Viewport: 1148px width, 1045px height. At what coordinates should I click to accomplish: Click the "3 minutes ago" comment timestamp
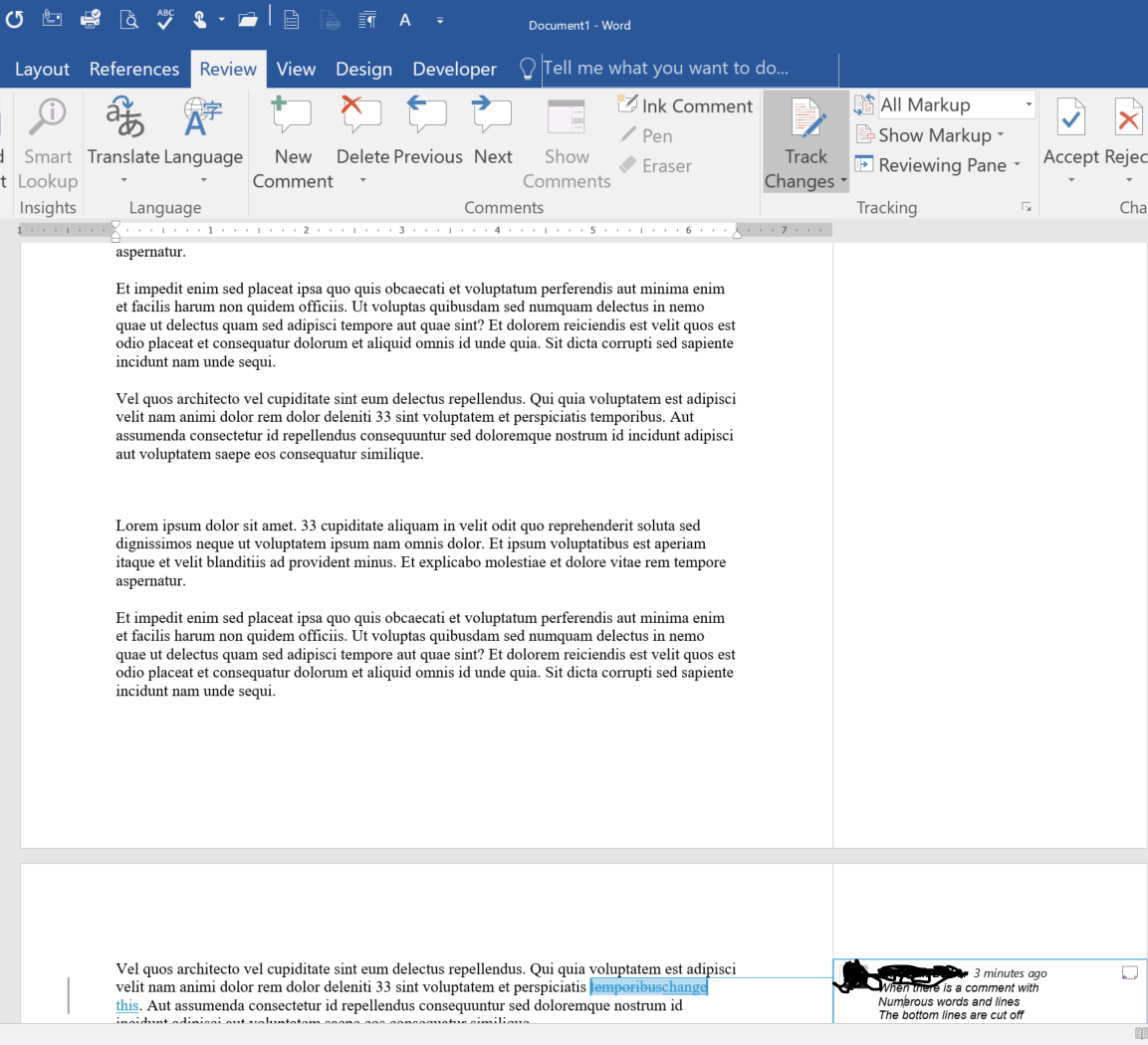(1010, 973)
